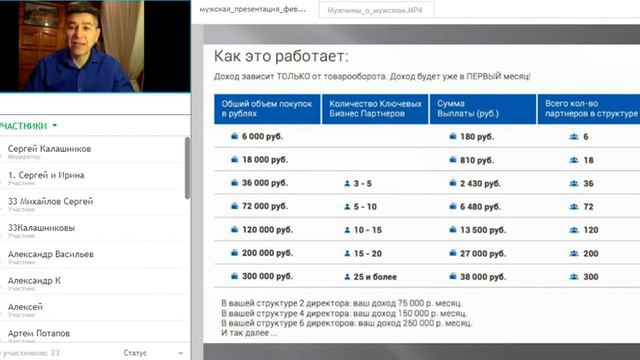Click the line mentioning 6 директоров income
640x360 pixels.
[347, 323]
